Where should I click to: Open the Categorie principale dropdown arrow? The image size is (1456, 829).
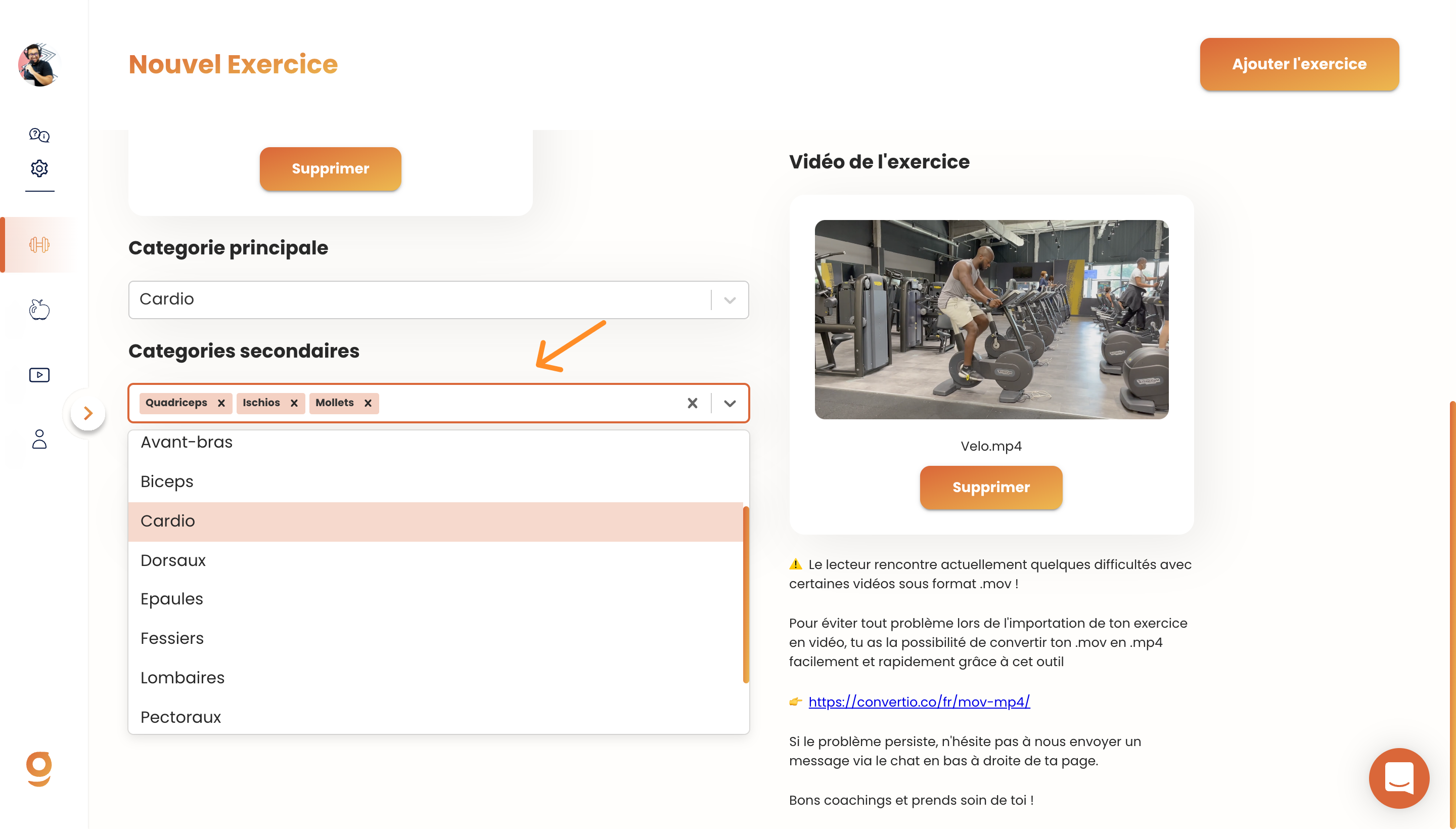pyautogui.click(x=730, y=300)
